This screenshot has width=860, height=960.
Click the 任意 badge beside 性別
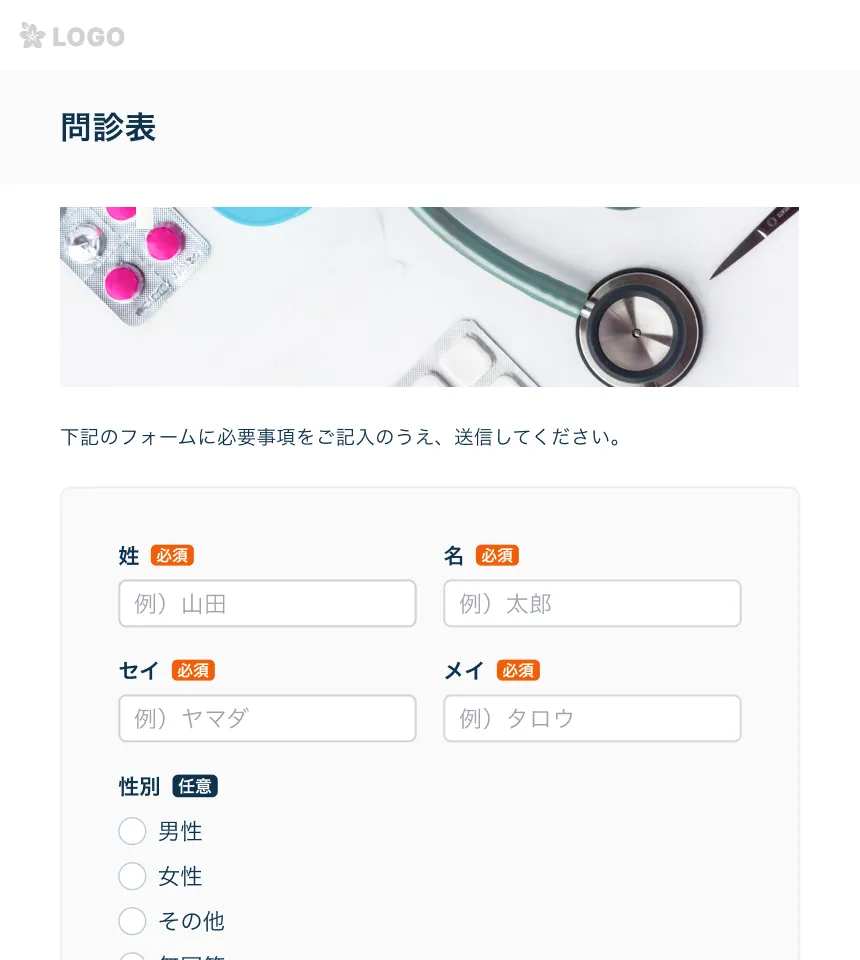click(195, 786)
